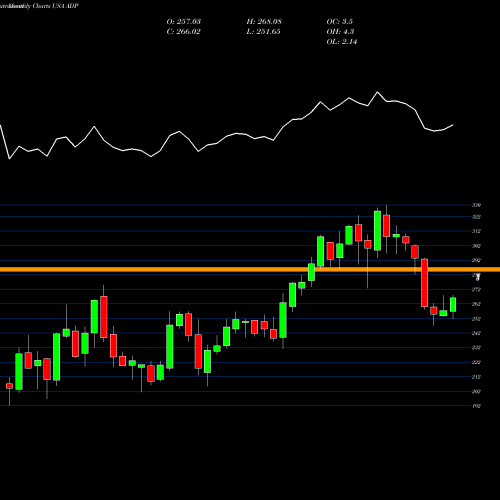This screenshot has width=500, height=500.
Task: Click the 222 price axis label
Action: point(476,362)
